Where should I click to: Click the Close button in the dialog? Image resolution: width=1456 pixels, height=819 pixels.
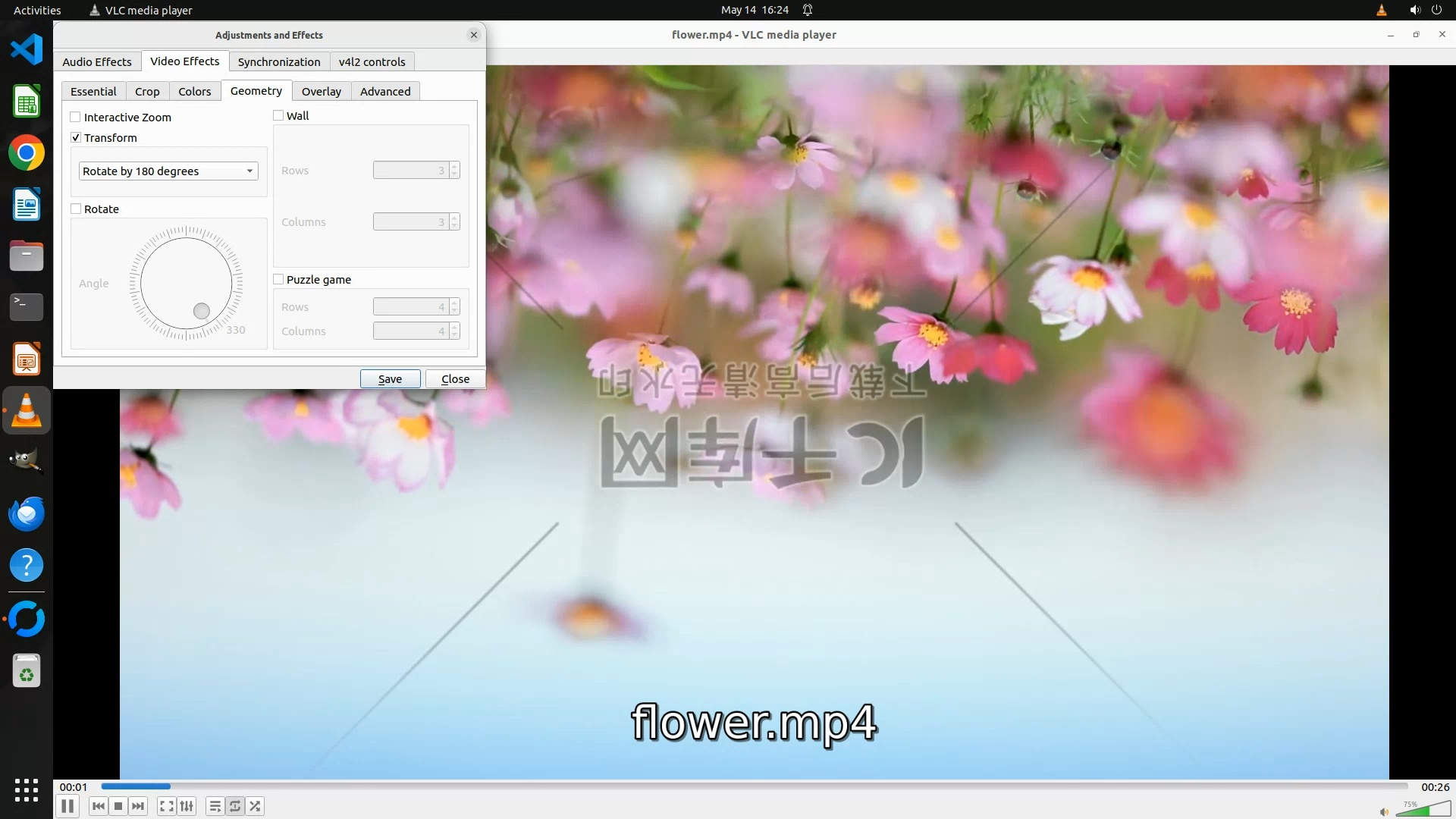click(x=455, y=378)
